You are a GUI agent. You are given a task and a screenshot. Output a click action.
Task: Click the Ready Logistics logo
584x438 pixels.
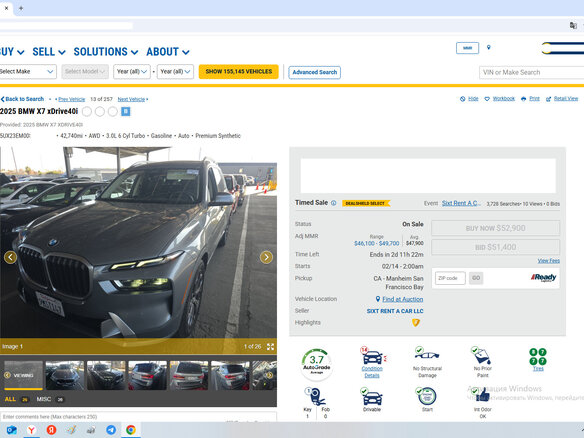click(x=543, y=278)
